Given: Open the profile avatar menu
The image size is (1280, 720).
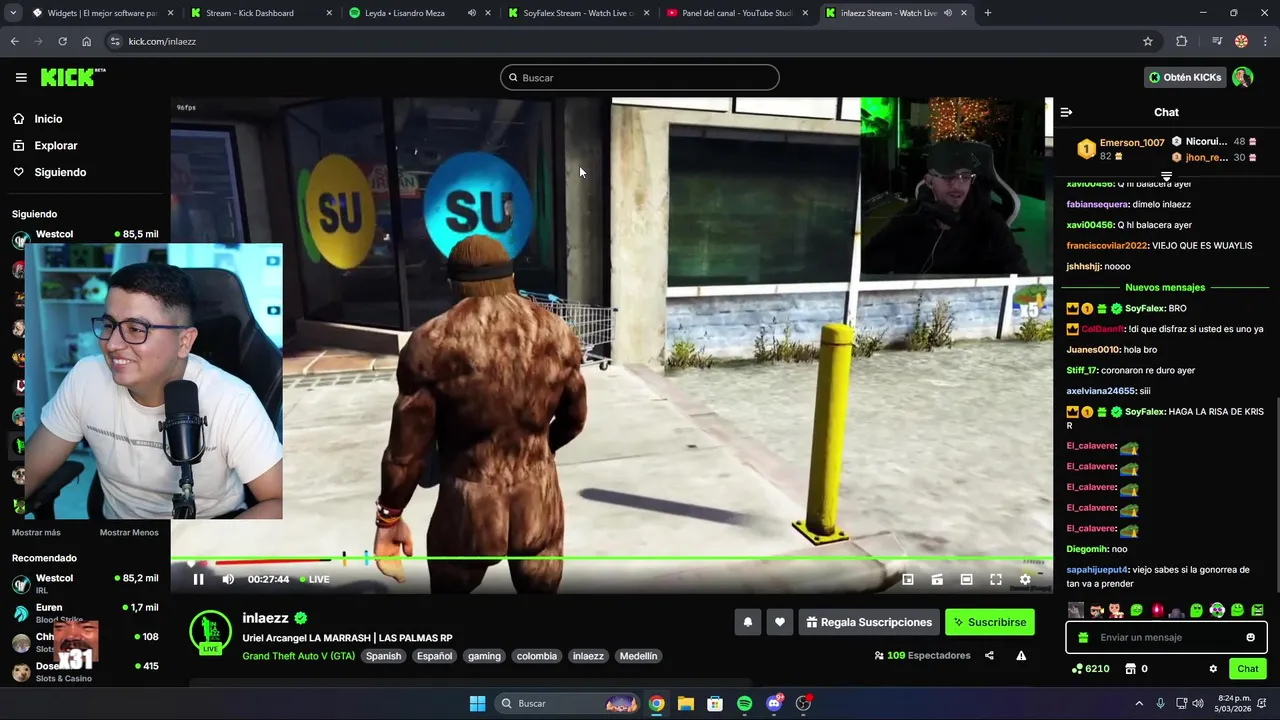Looking at the screenshot, I should tap(1243, 77).
